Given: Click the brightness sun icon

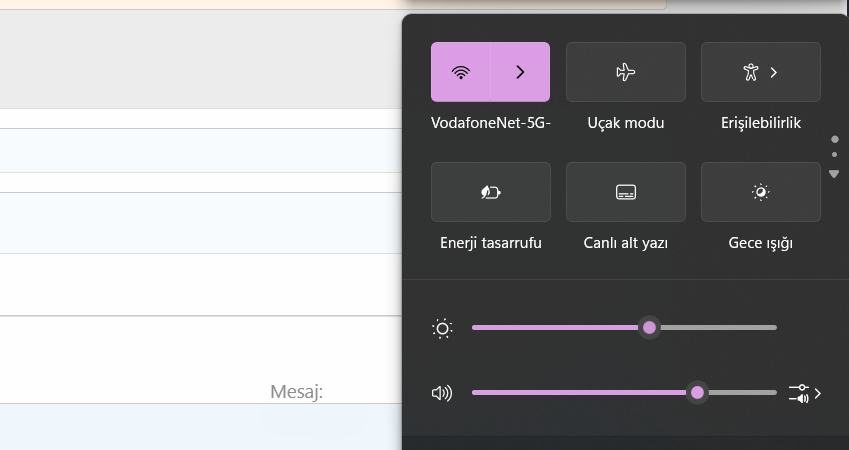Looking at the screenshot, I should (442, 328).
